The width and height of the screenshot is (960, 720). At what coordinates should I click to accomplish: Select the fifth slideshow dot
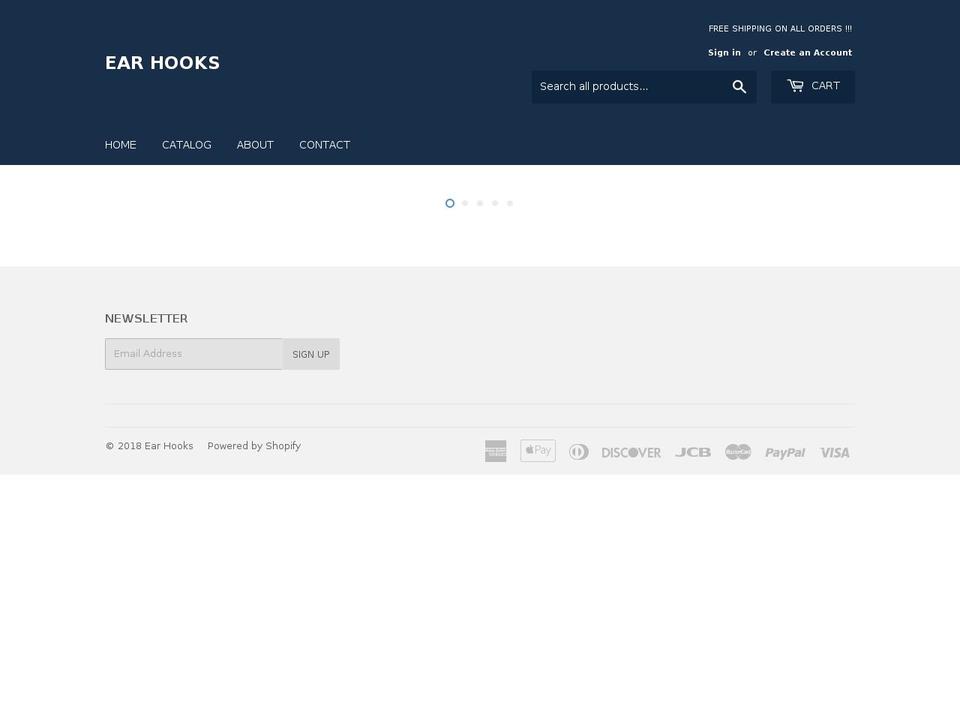510,203
